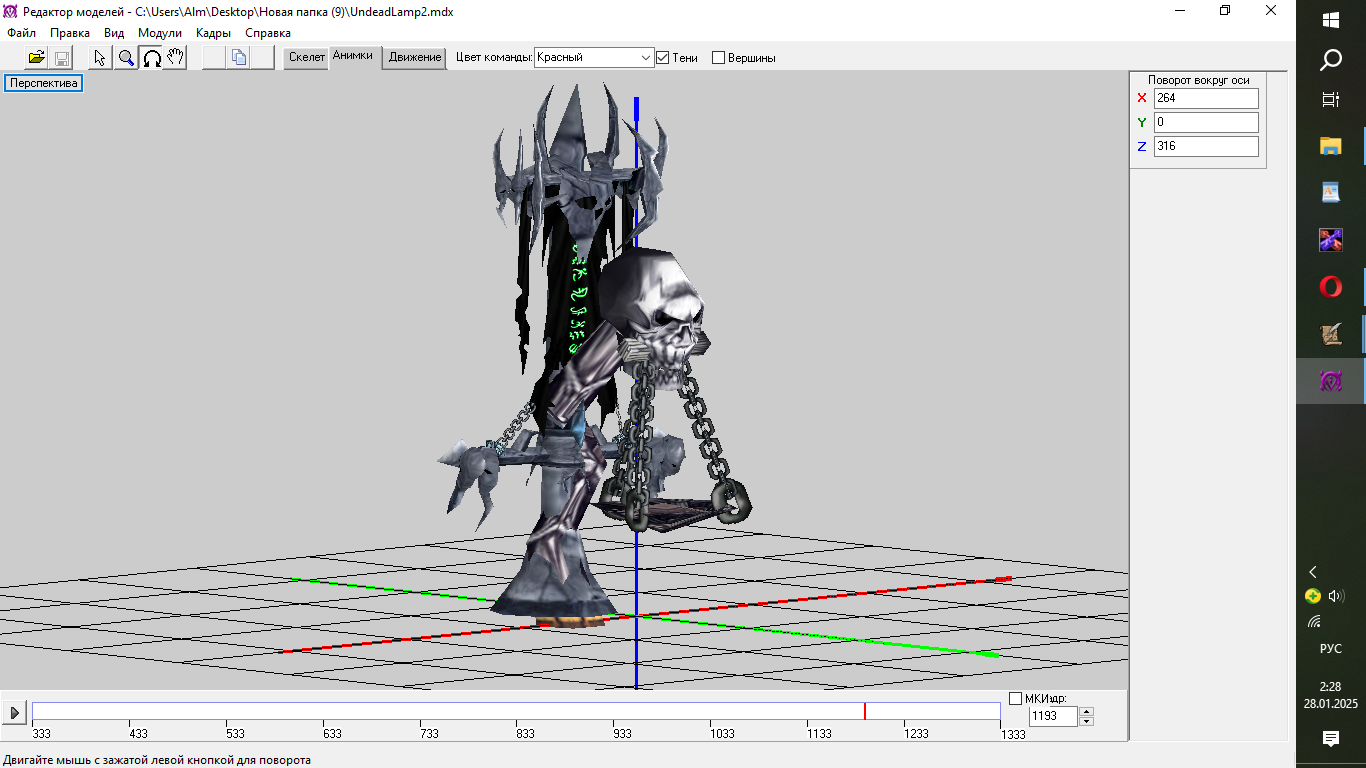Decrease frame number with down stepper arrow
The height and width of the screenshot is (768, 1366).
[1087, 721]
